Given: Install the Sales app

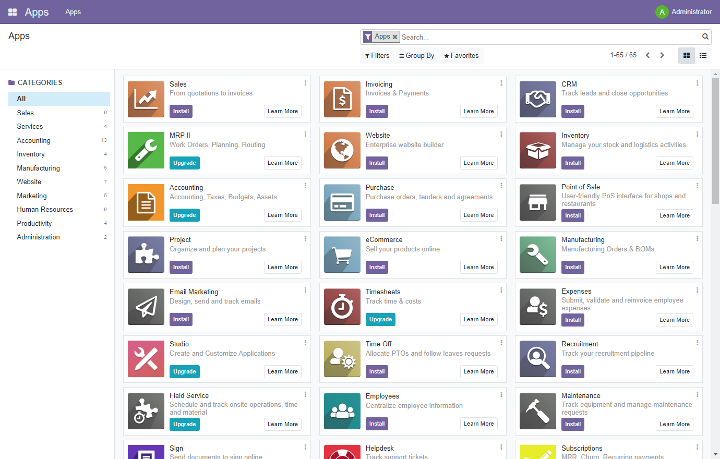Looking at the screenshot, I should 181,111.
